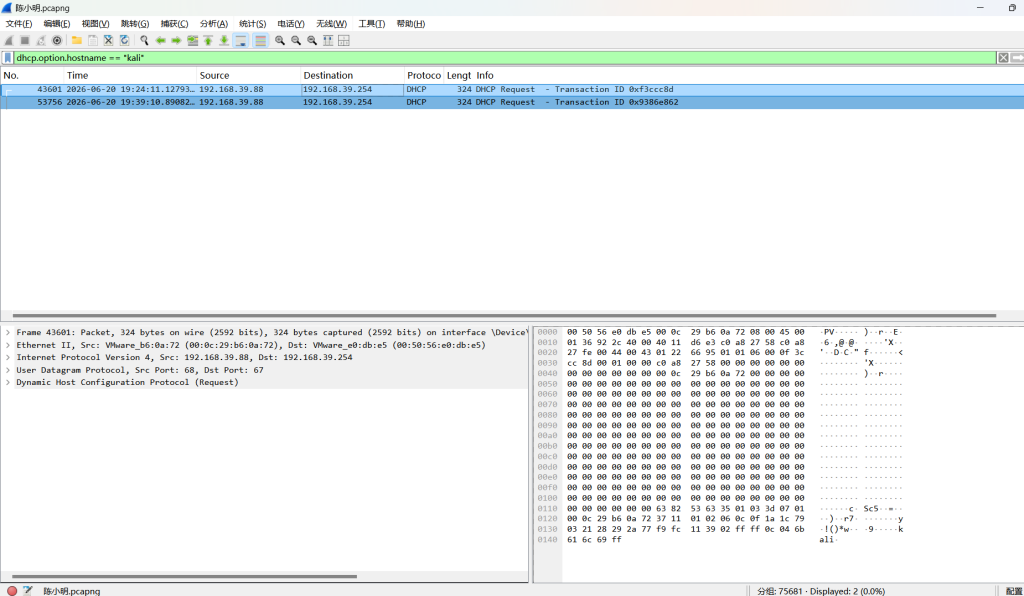Expand User Datagram Protocol node
1024x596 pixels.
pos(8,369)
